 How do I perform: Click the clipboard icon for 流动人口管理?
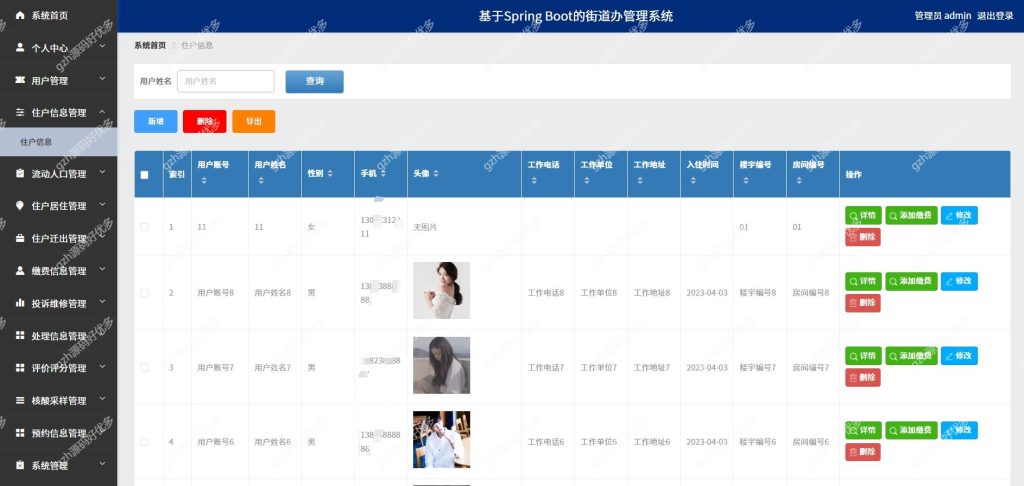click(20, 174)
